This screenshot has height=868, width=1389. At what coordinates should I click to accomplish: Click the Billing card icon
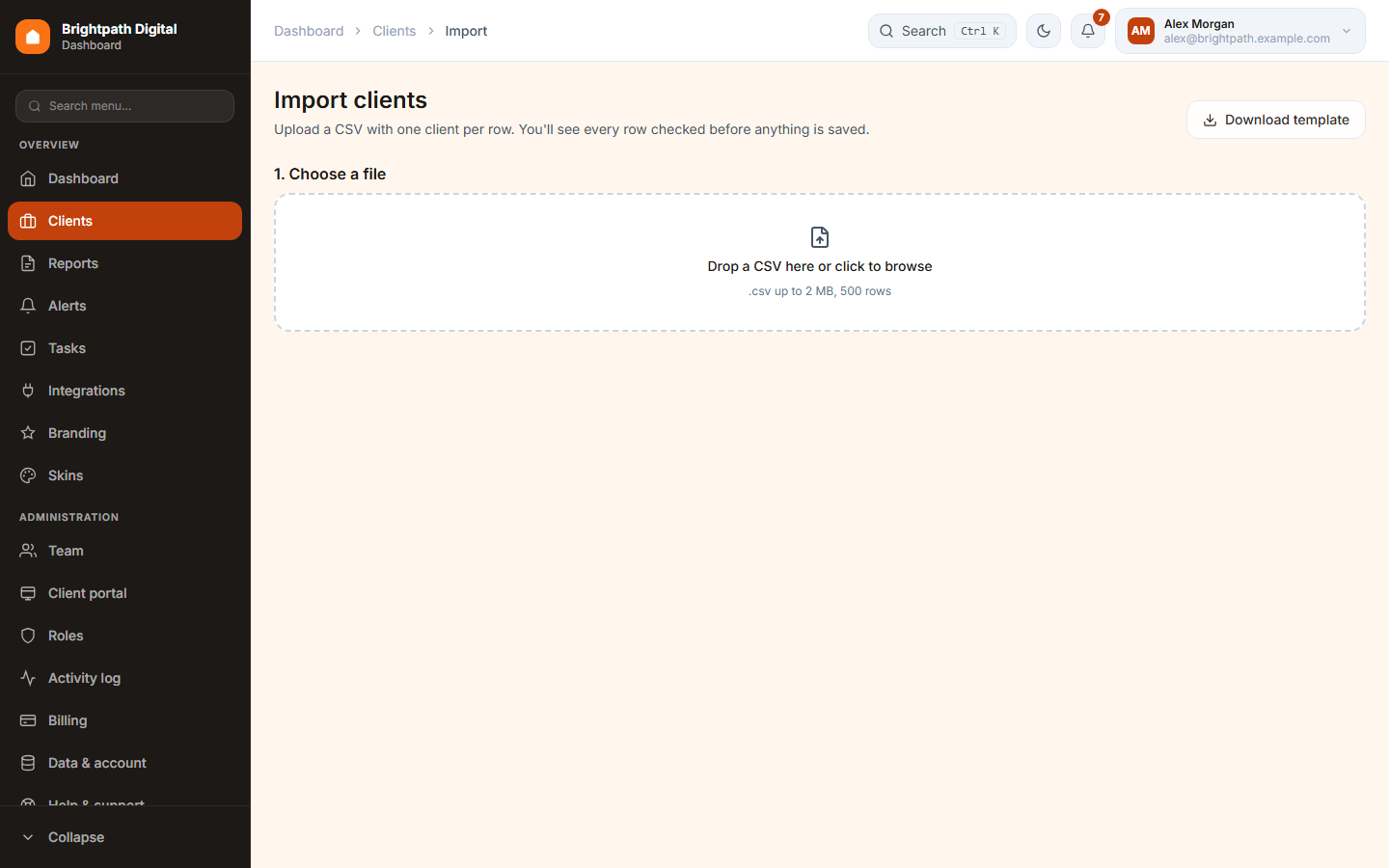28,720
